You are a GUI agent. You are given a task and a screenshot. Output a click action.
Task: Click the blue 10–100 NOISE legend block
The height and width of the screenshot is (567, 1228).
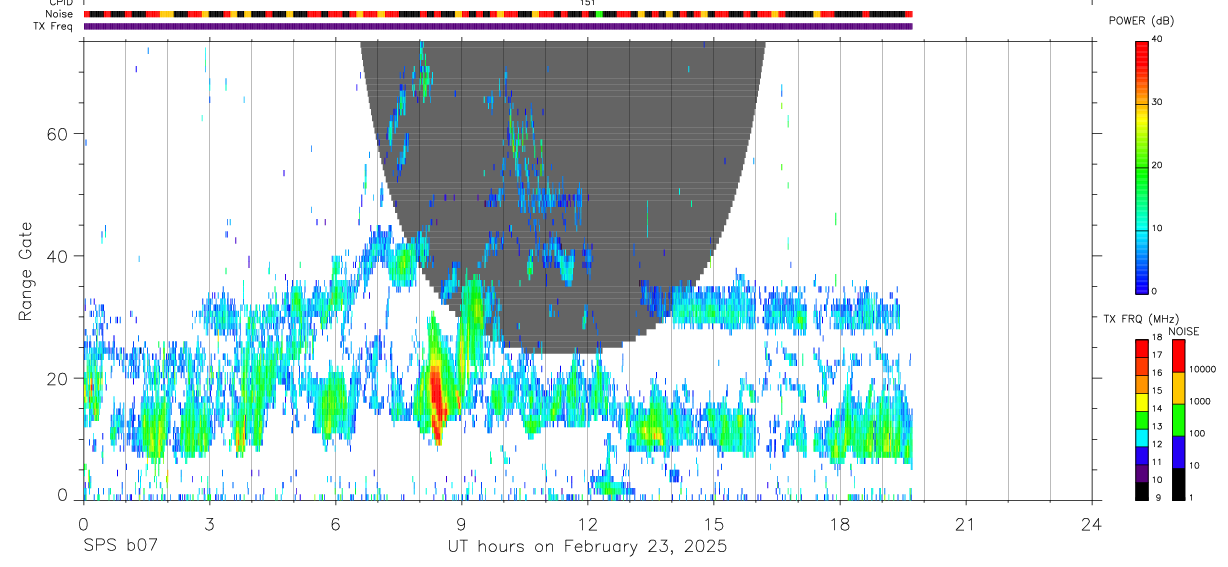click(1179, 452)
